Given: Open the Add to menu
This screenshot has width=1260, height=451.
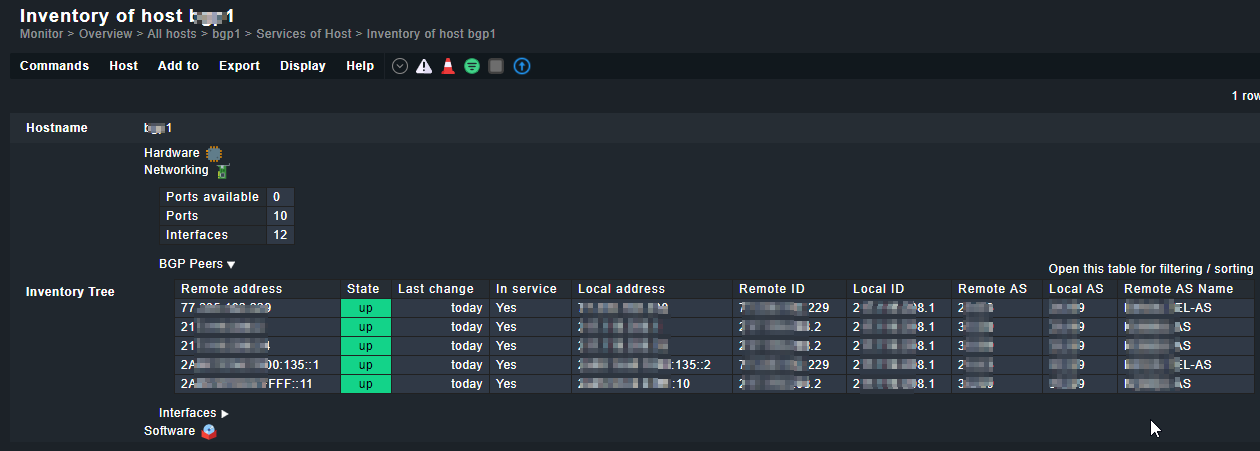Looking at the screenshot, I should [x=178, y=66].
